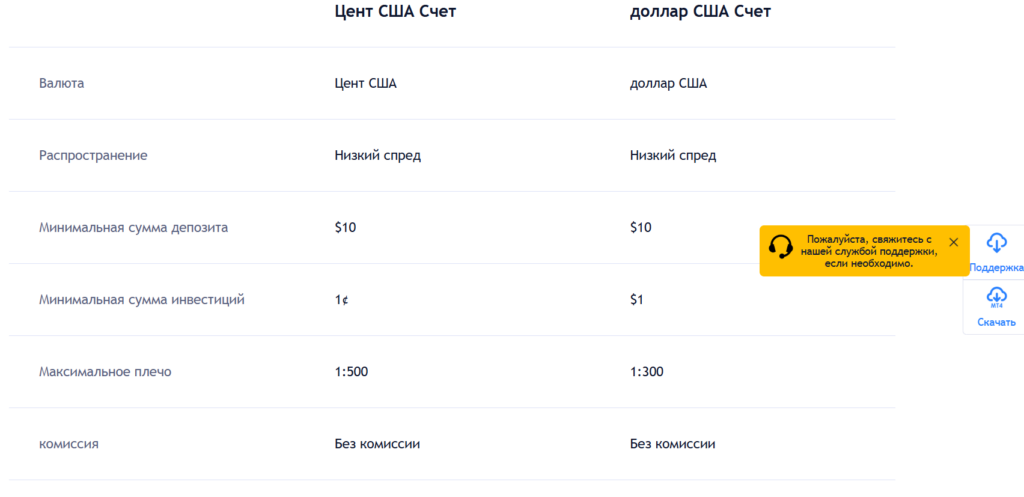Screen dimensions: 1024x497
Task: Click the cloud icon above Поддержка
Action: click(996, 242)
